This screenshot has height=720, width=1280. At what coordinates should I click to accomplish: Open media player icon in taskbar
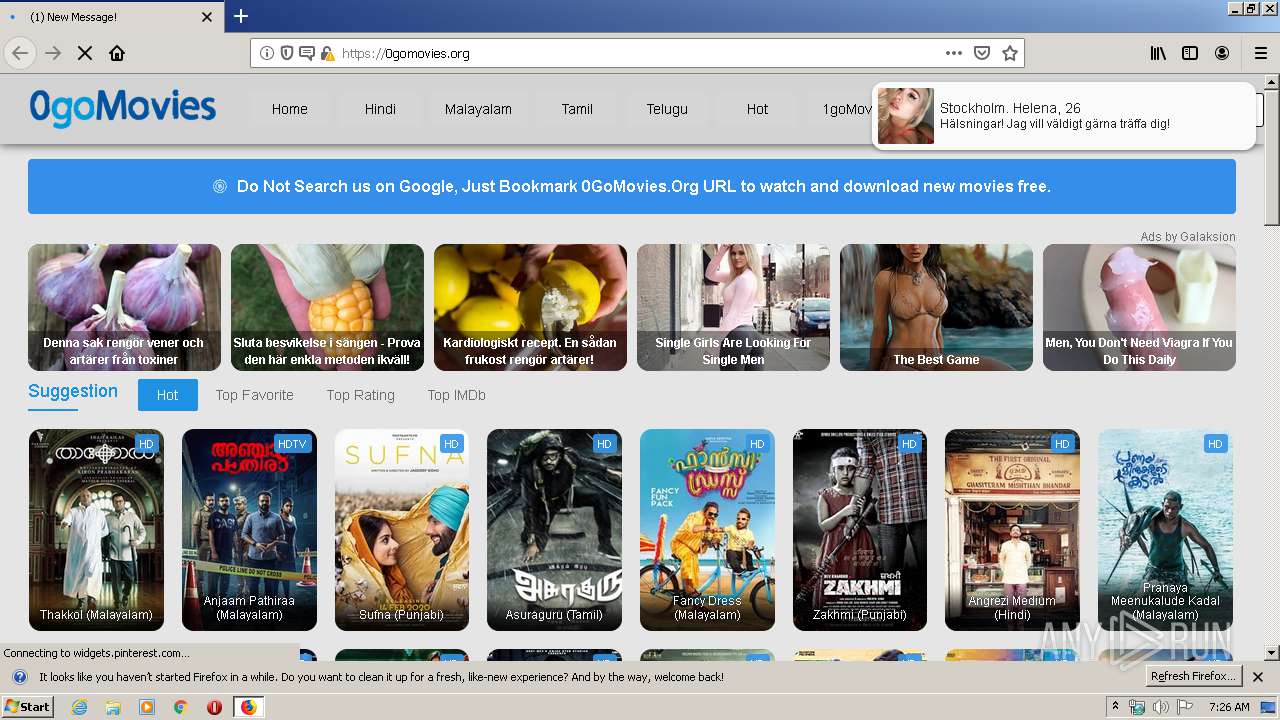147,707
